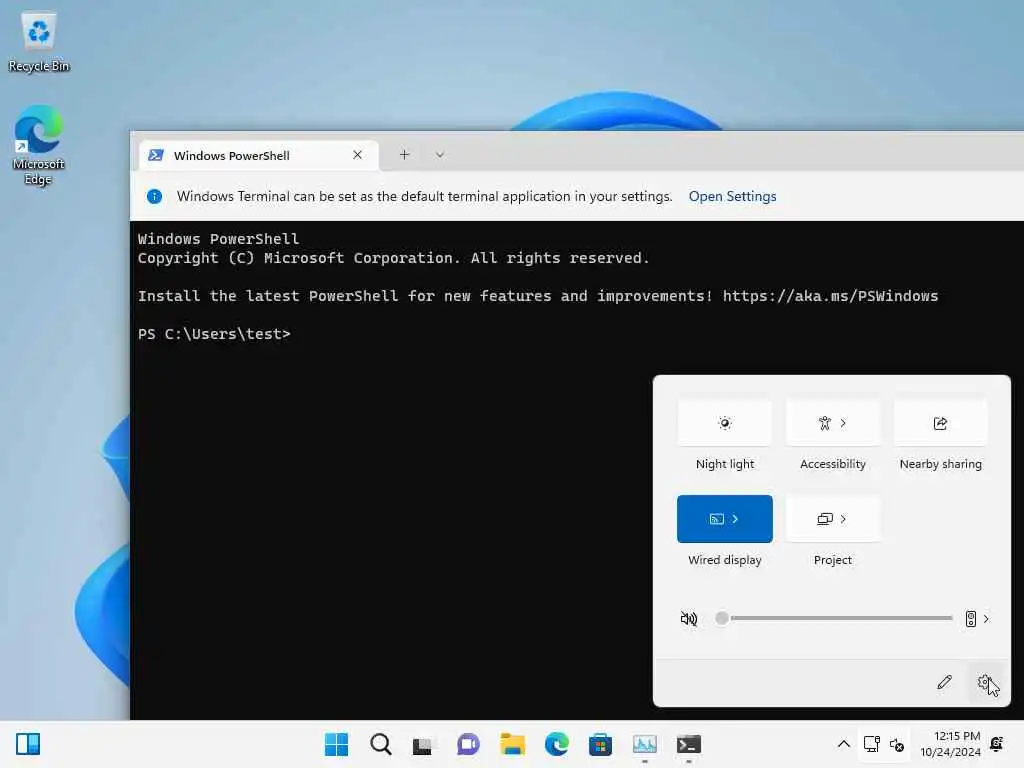Click the network tray icon
The height and width of the screenshot is (768, 1024).
point(871,744)
